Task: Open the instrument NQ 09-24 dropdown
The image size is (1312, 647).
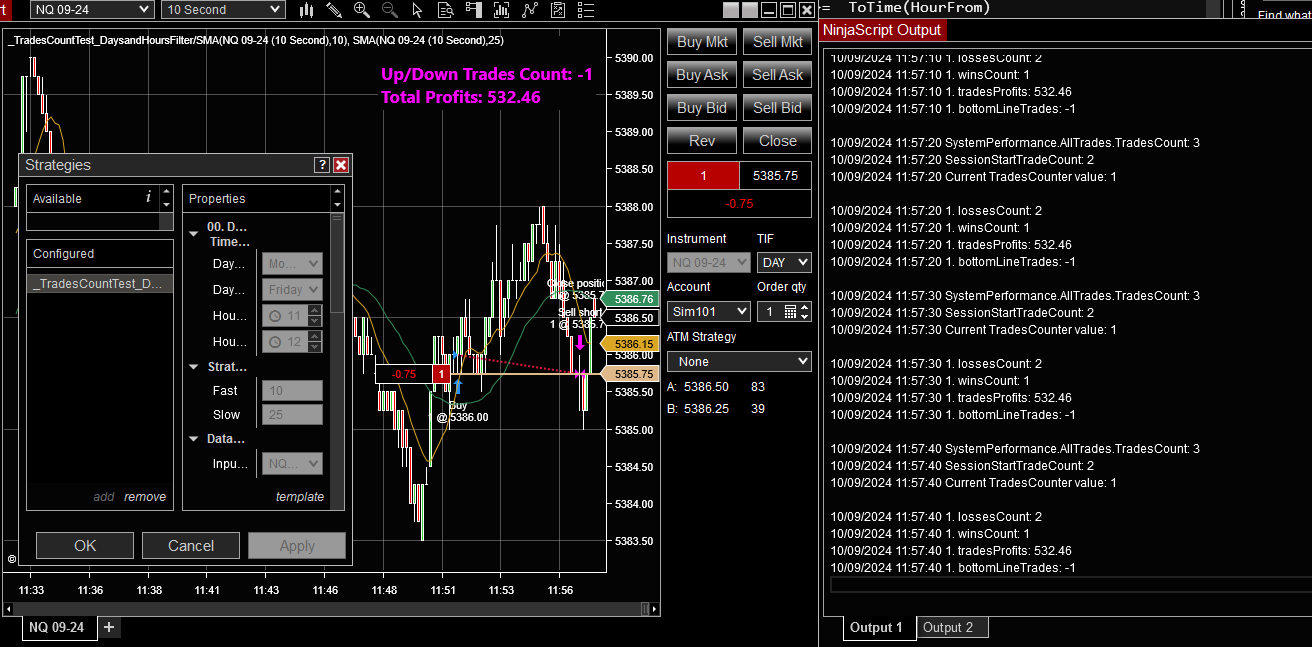Action: (91, 9)
